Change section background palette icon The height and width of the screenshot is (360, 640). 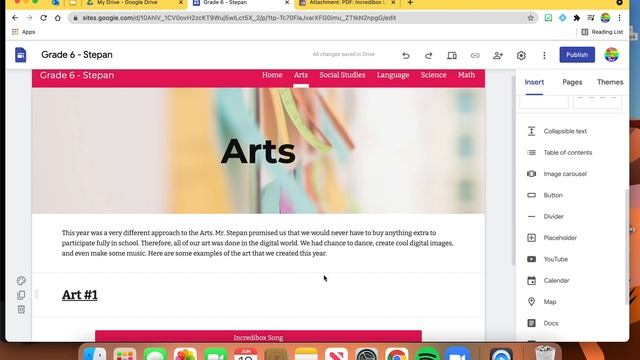coord(21,280)
